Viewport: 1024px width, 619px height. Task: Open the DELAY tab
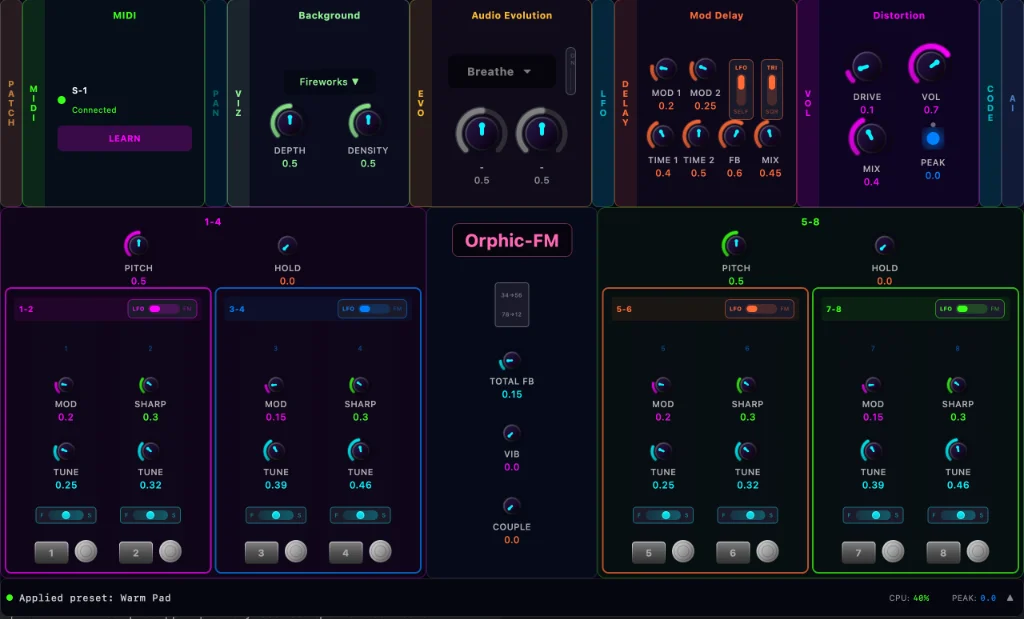623,100
